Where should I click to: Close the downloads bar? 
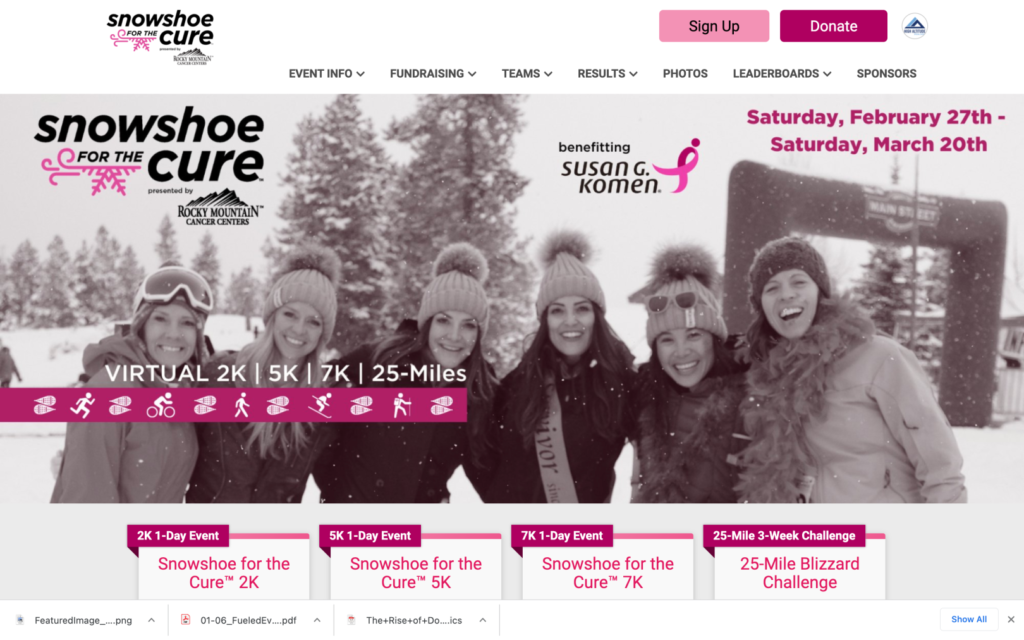click(x=1011, y=619)
